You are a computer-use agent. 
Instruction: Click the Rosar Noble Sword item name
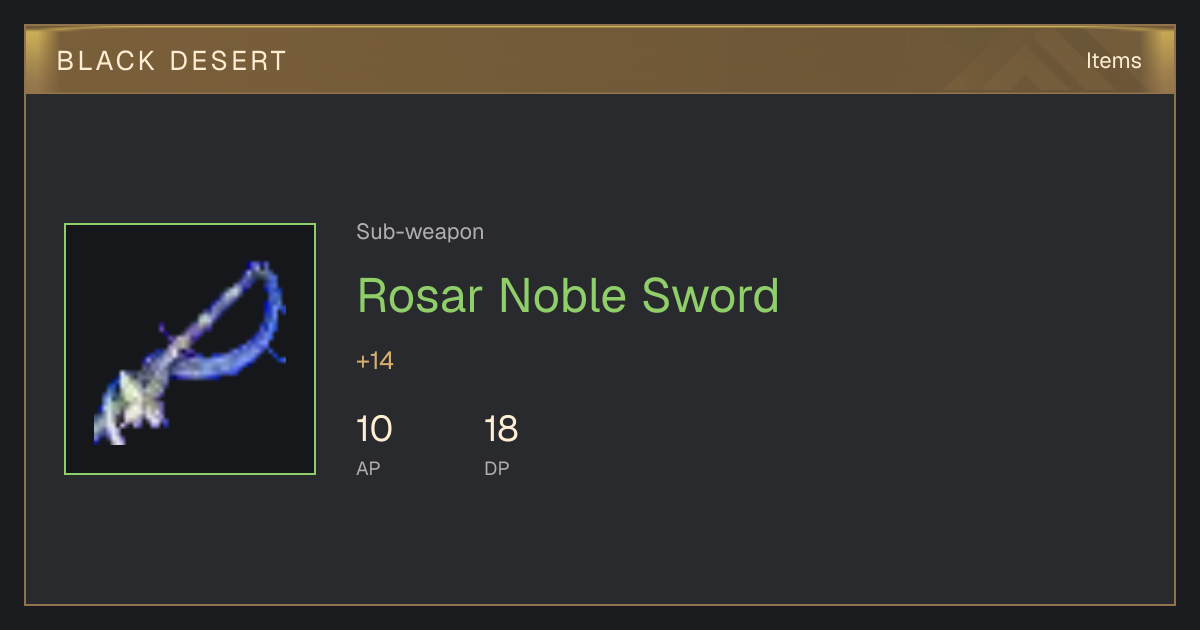tap(568, 296)
